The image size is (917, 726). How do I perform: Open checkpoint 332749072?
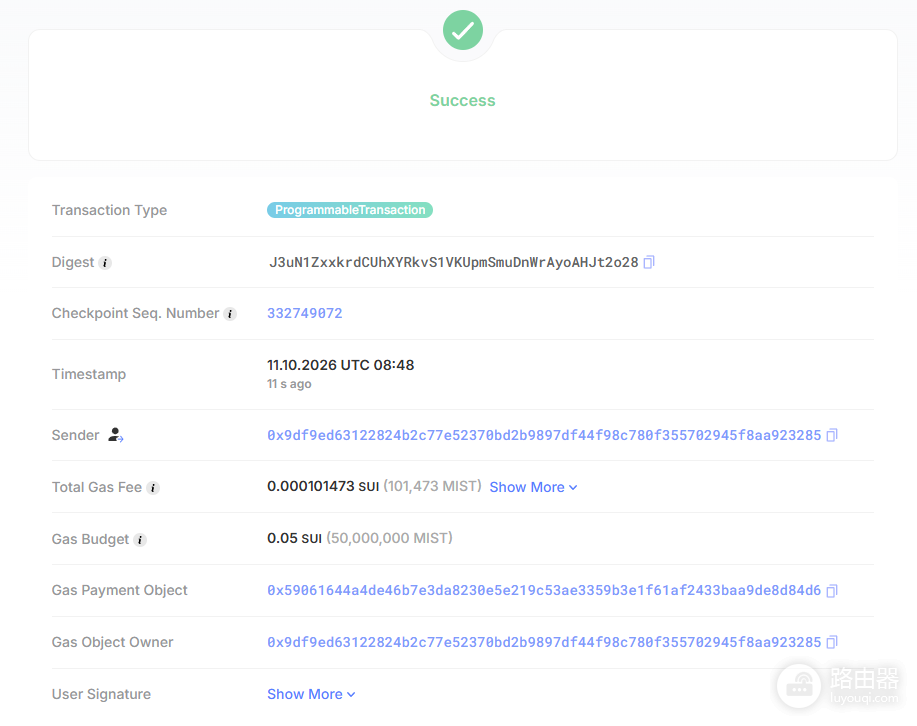305,314
